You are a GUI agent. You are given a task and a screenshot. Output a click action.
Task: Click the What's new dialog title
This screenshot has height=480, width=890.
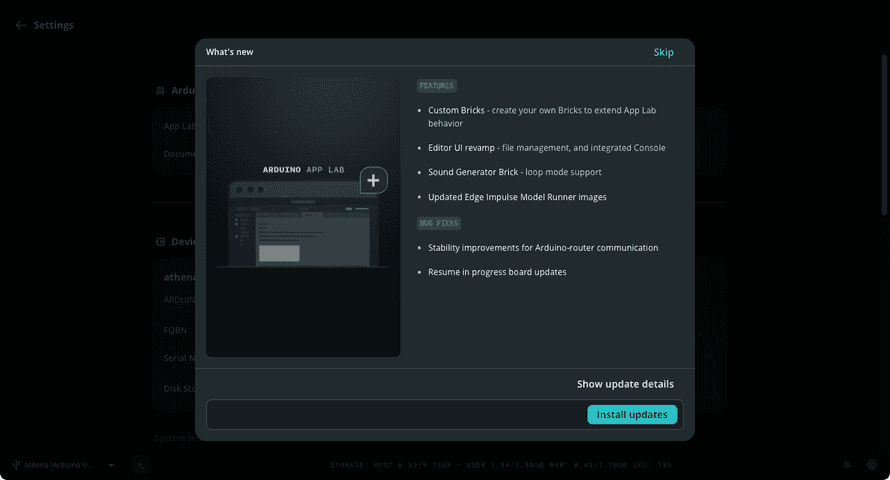(x=229, y=52)
